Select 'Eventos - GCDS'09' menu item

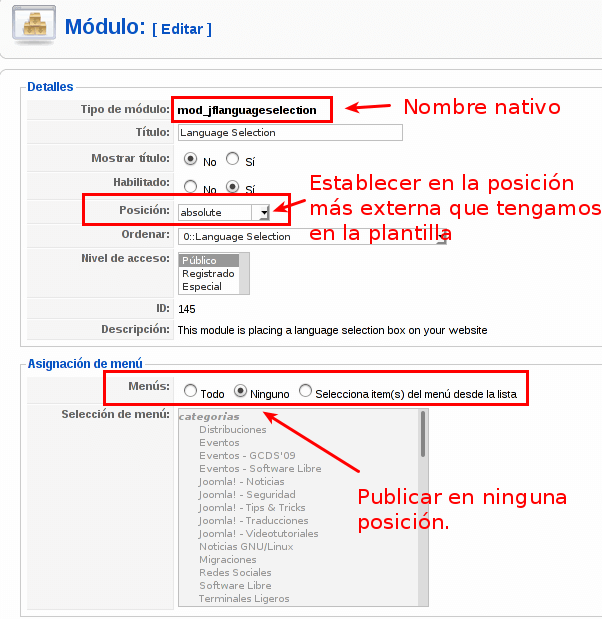point(247,456)
